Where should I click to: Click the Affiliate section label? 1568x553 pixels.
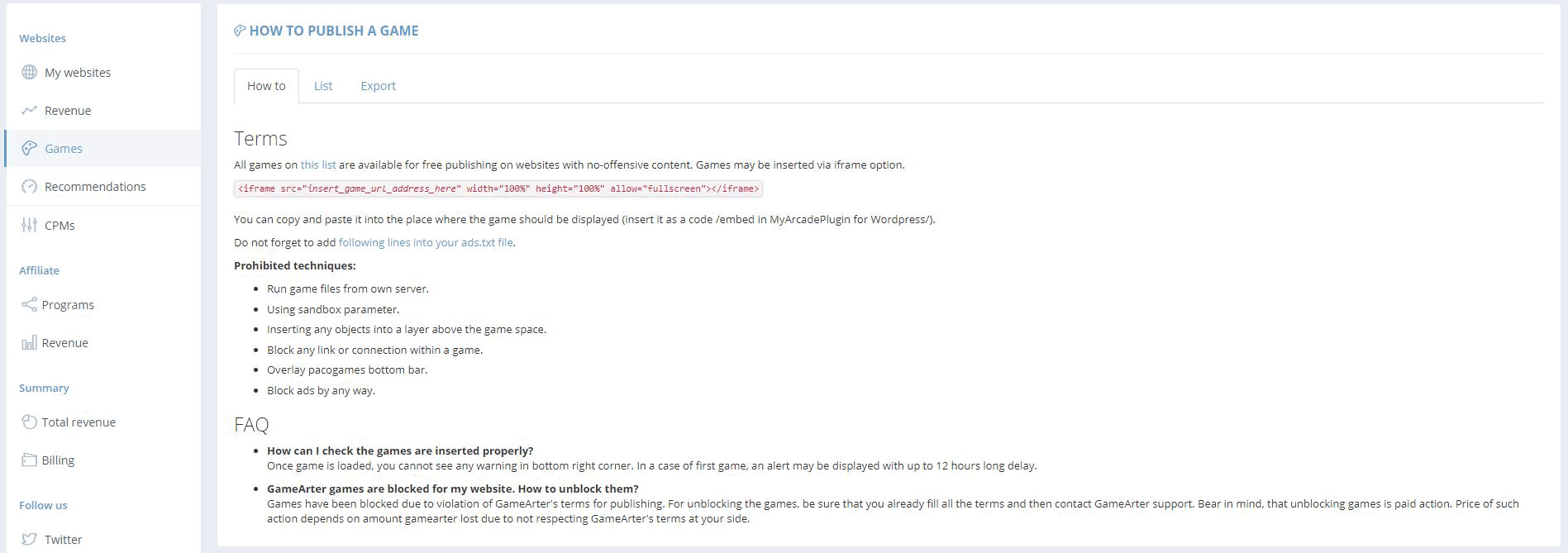tap(39, 270)
